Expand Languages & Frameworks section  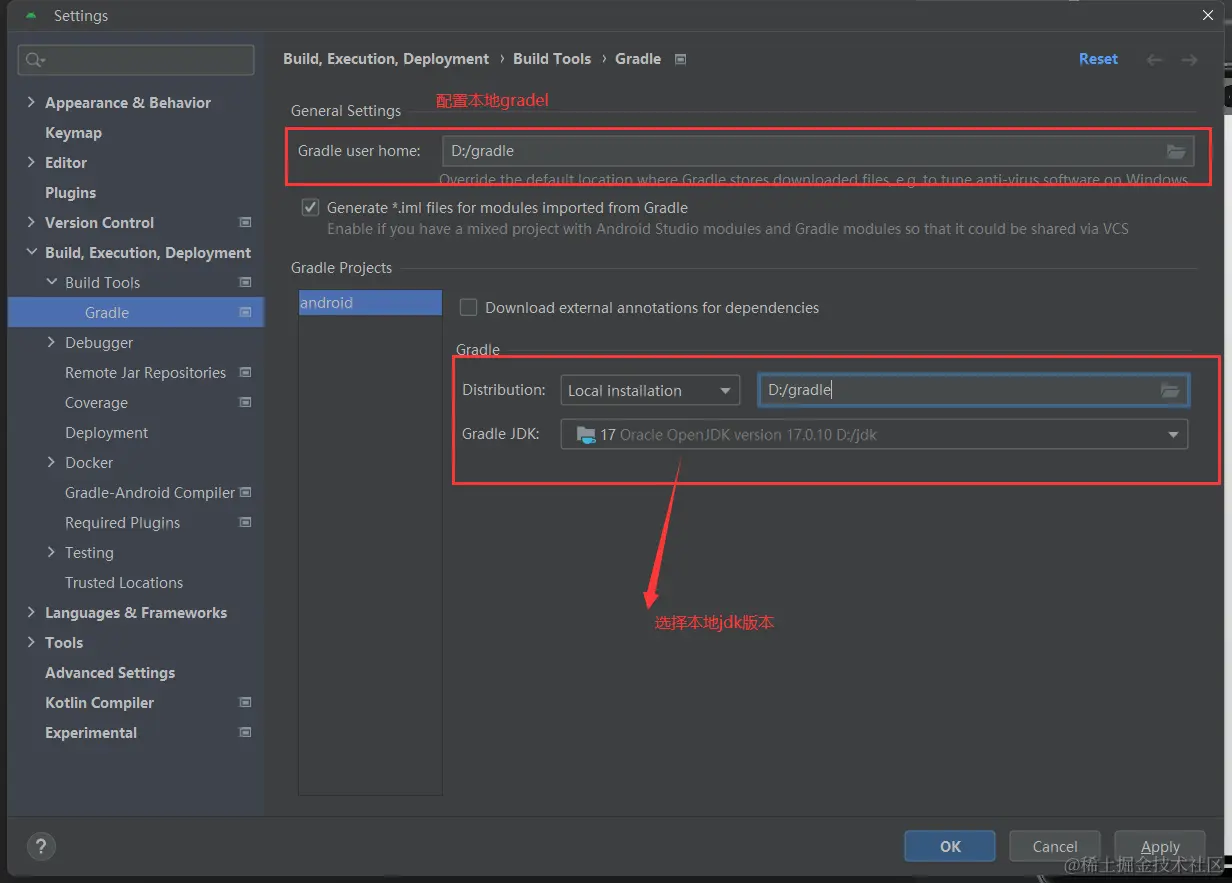tap(31, 612)
